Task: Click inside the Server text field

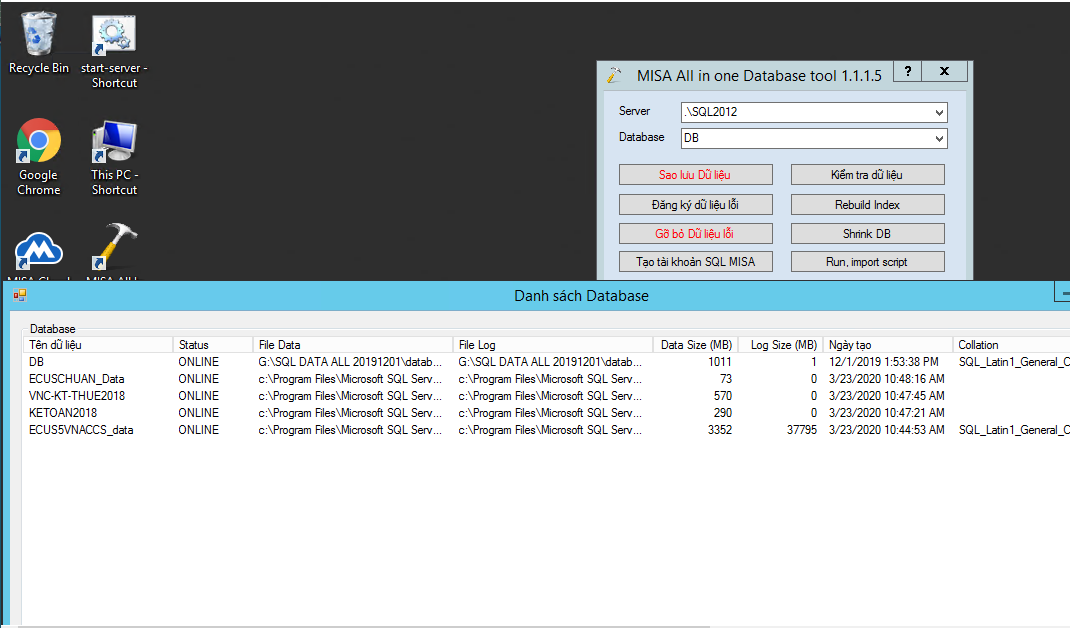Action: (807, 112)
